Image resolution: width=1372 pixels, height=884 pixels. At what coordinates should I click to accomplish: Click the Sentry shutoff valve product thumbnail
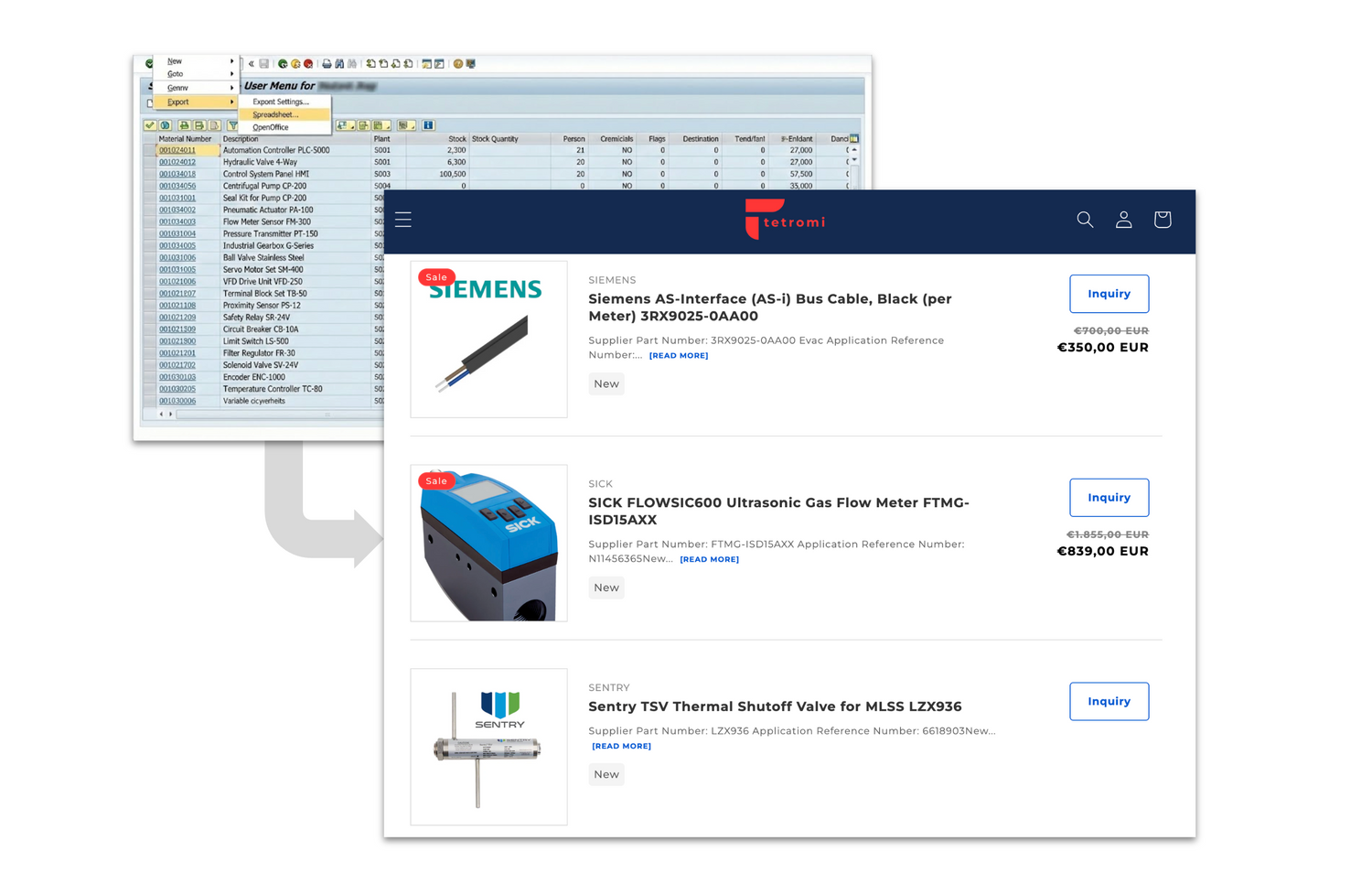click(x=488, y=747)
